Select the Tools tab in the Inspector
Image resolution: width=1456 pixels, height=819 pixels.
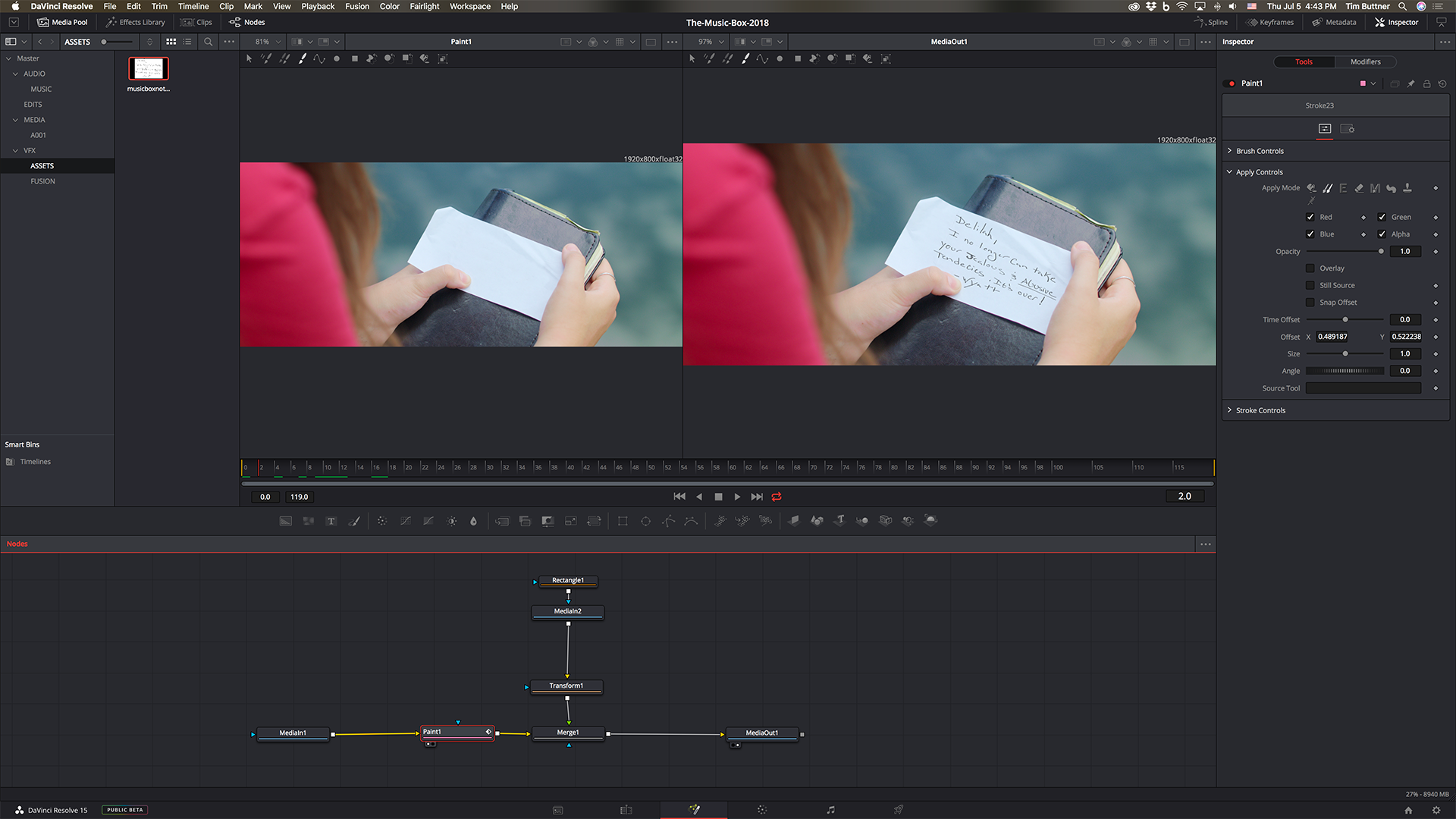click(1304, 62)
